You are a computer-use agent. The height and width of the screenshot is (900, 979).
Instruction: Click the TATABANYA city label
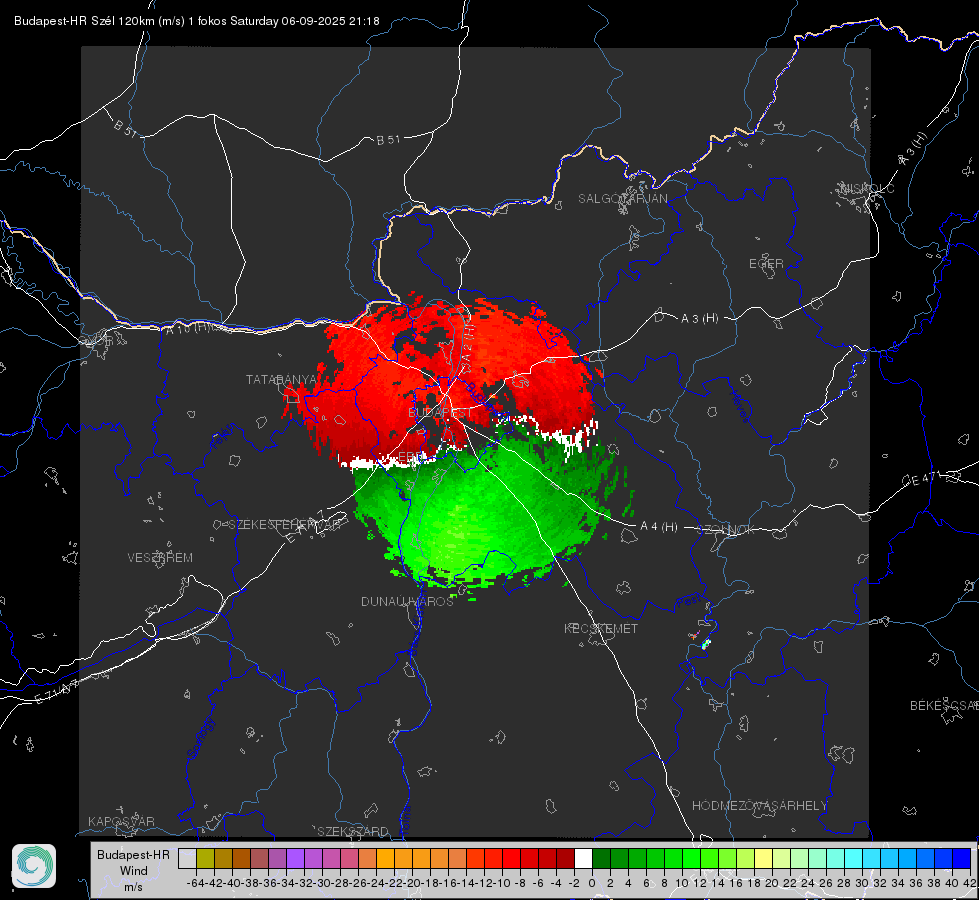coord(281,380)
